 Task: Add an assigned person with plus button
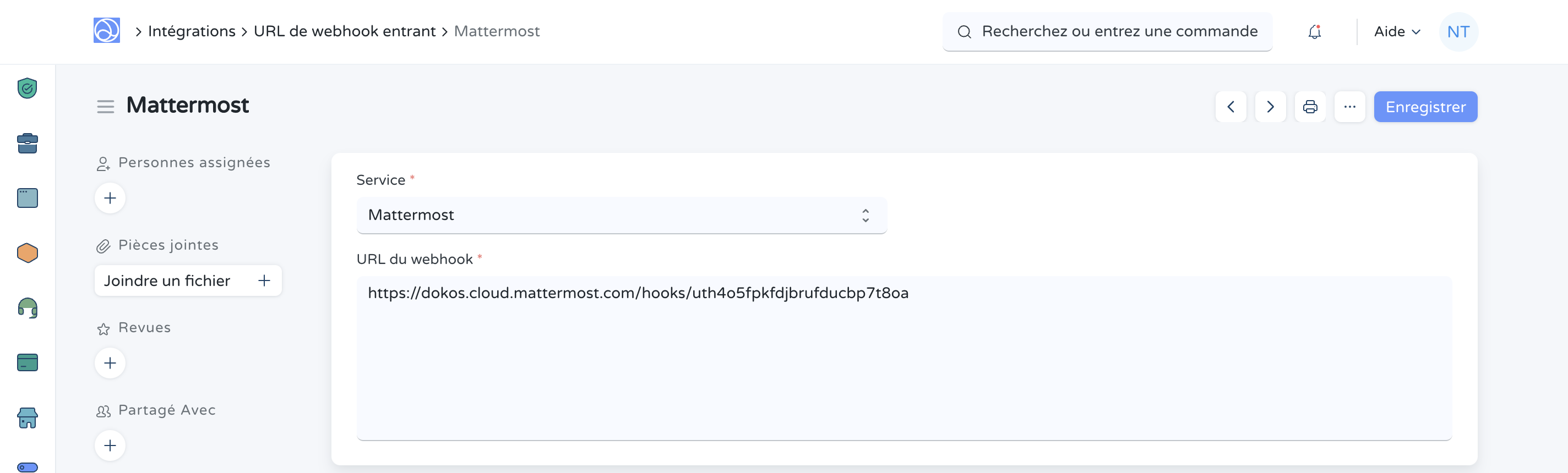[110, 198]
